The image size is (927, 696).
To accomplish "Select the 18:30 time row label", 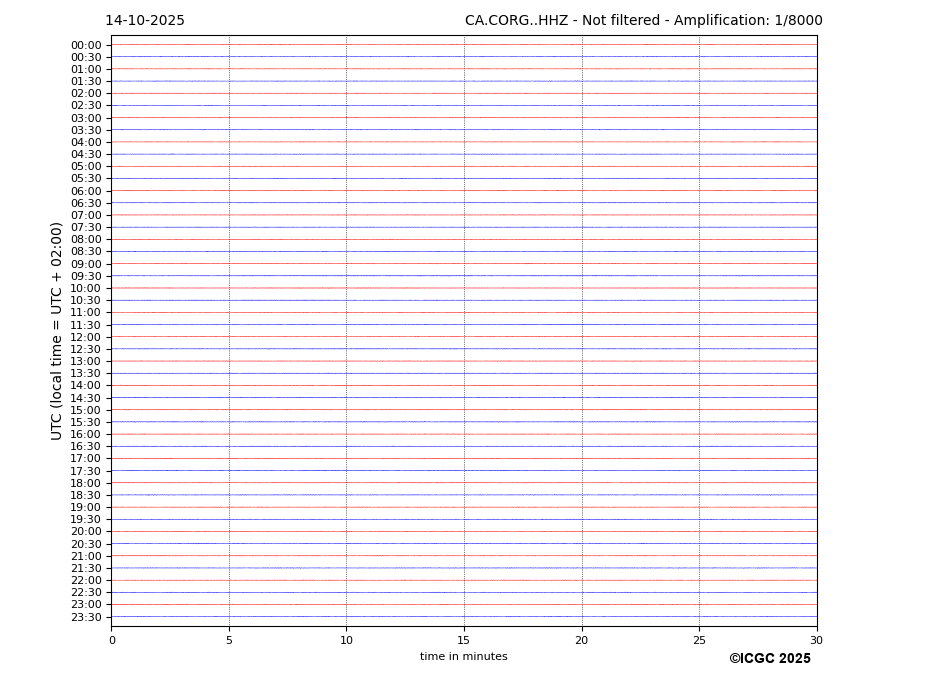I will click(86, 495).
